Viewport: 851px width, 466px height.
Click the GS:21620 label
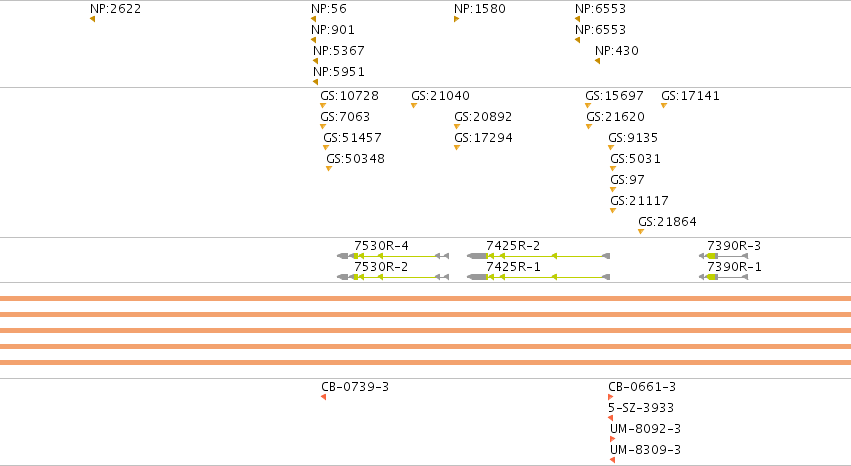615,117
